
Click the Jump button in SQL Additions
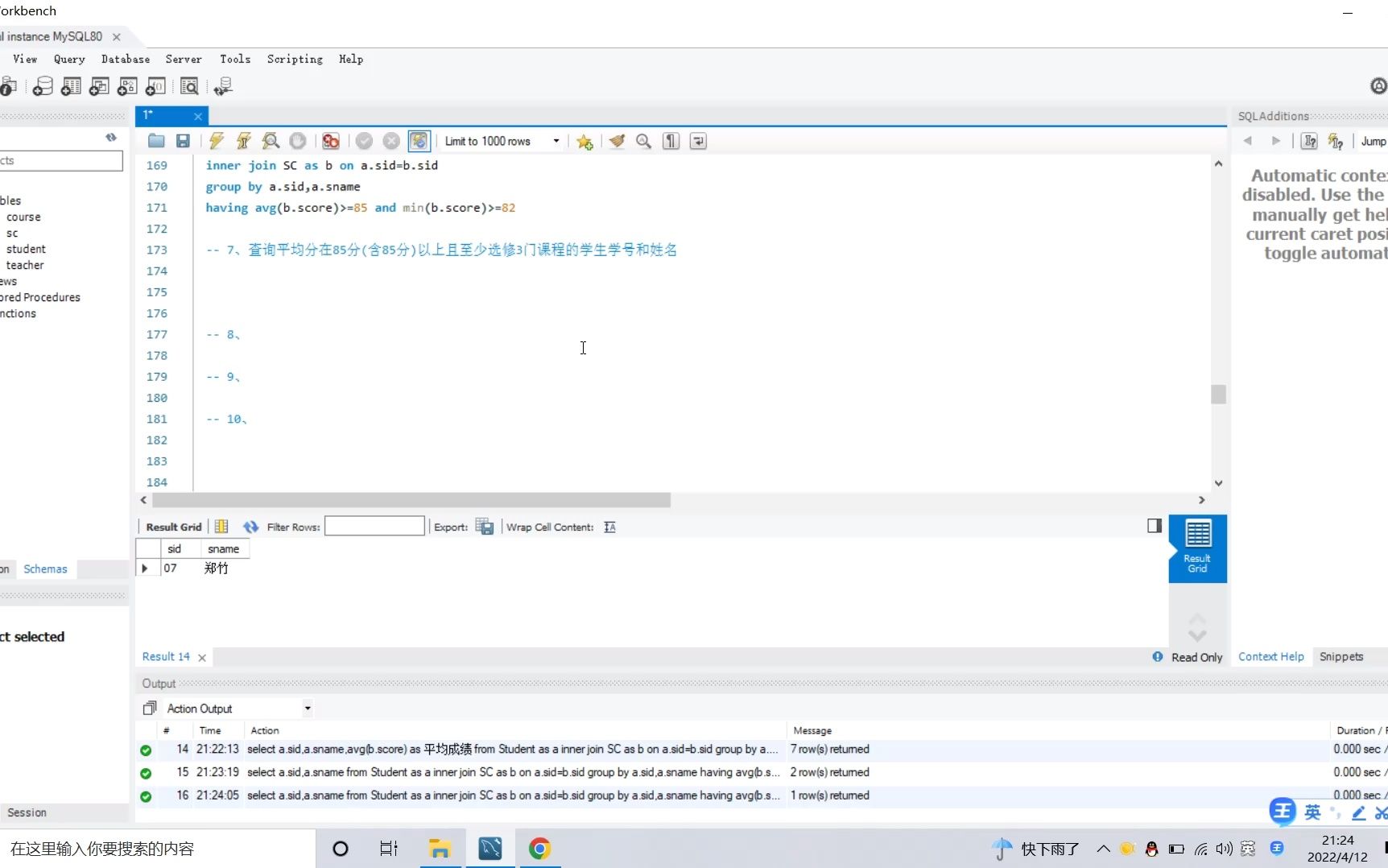[1374, 142]
